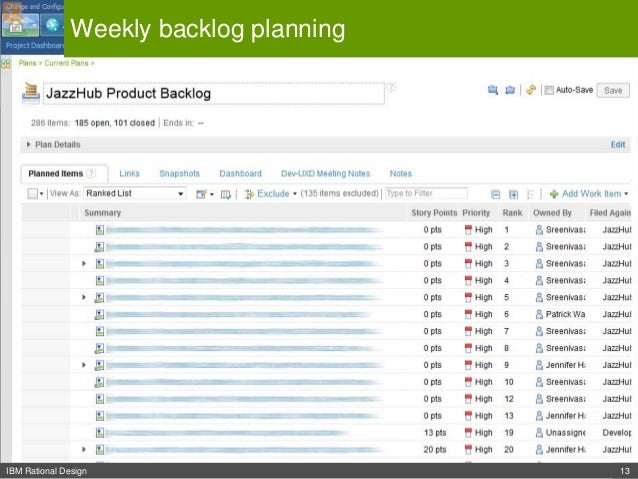Click the Priority column header
This screenshot has width=638, height=479.
(476, 213)
